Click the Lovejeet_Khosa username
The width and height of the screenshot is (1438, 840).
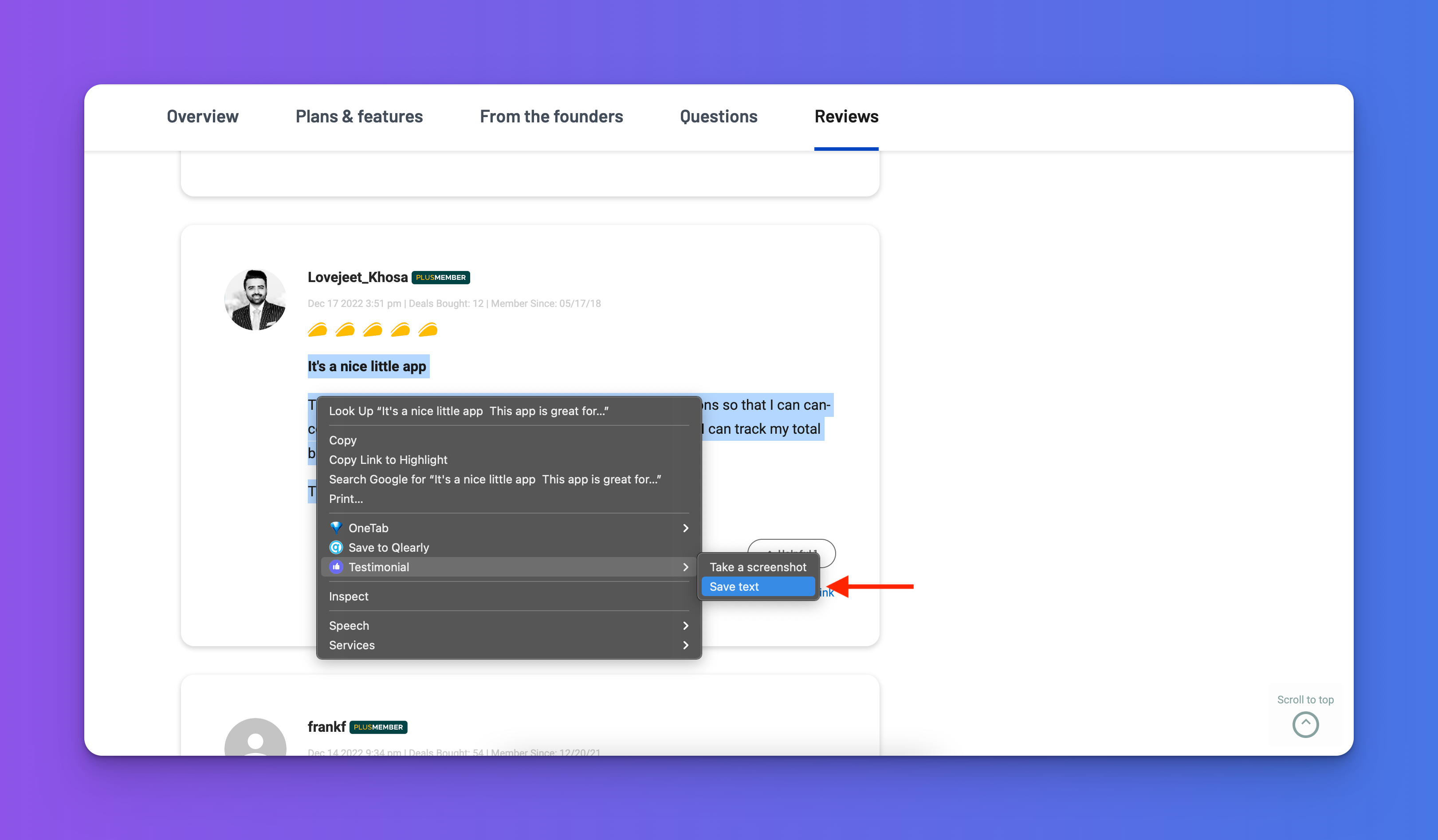pos(358,277)
